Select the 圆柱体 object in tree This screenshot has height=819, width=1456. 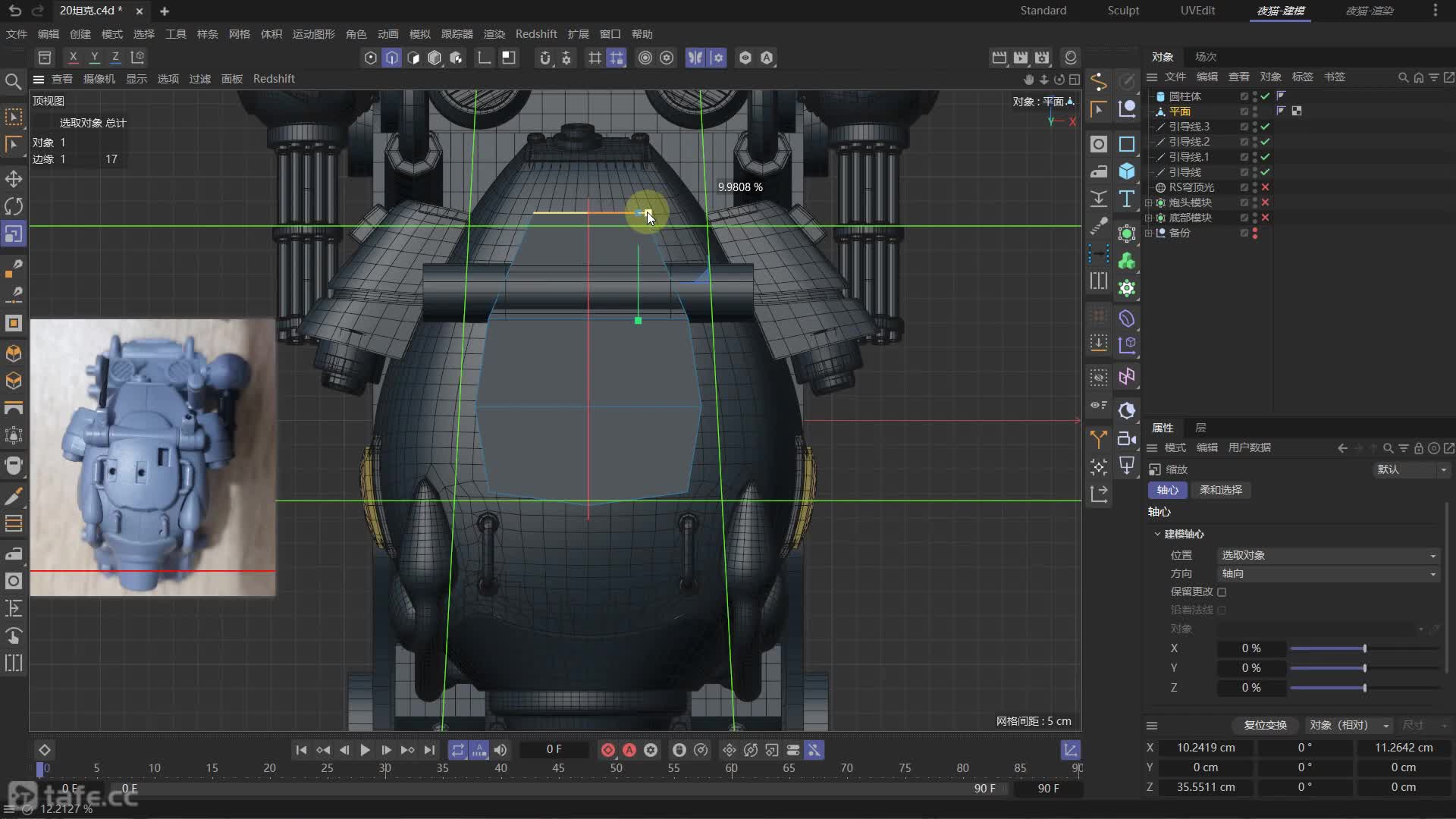(1185, 96)
